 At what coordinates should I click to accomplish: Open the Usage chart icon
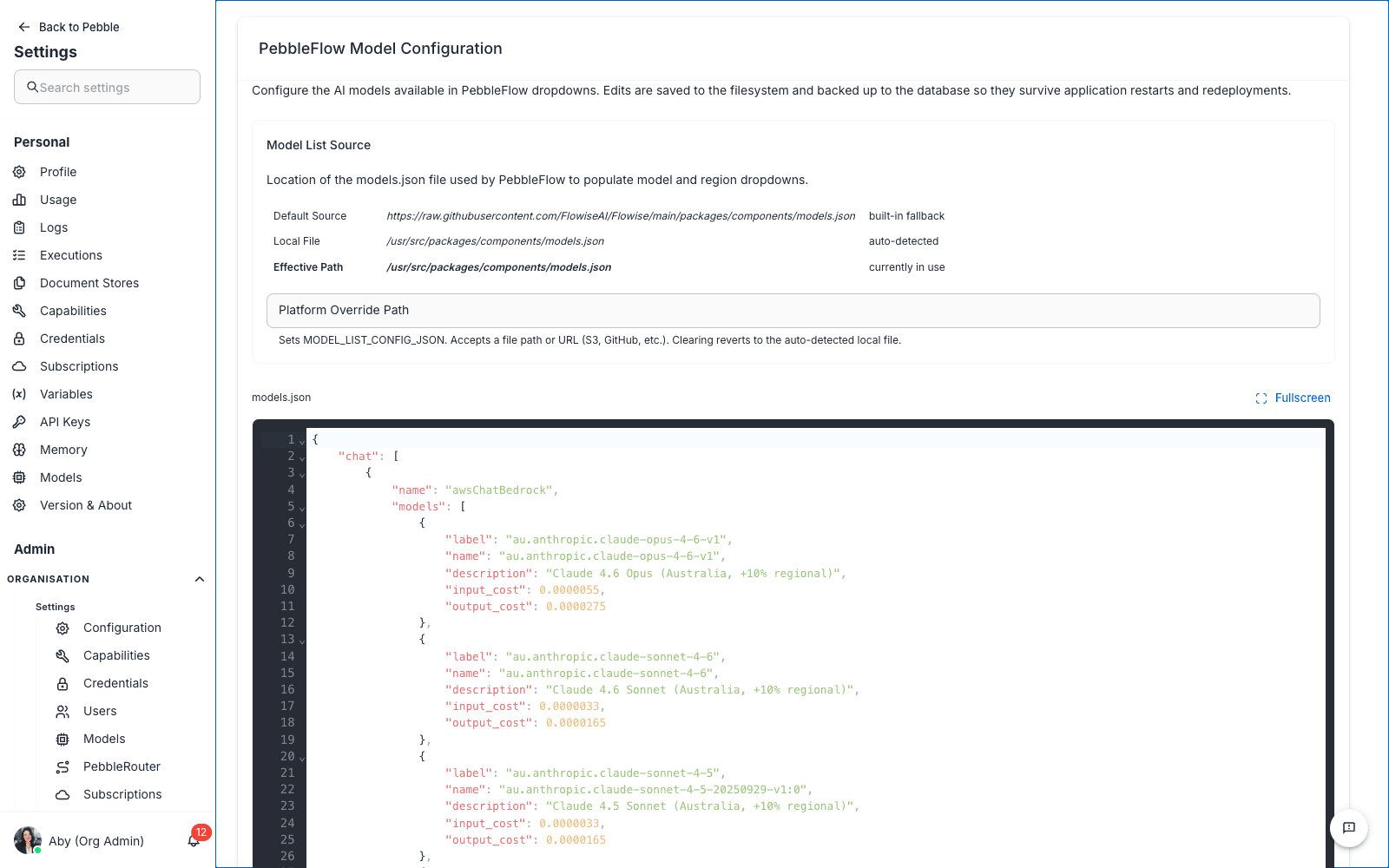19,200
